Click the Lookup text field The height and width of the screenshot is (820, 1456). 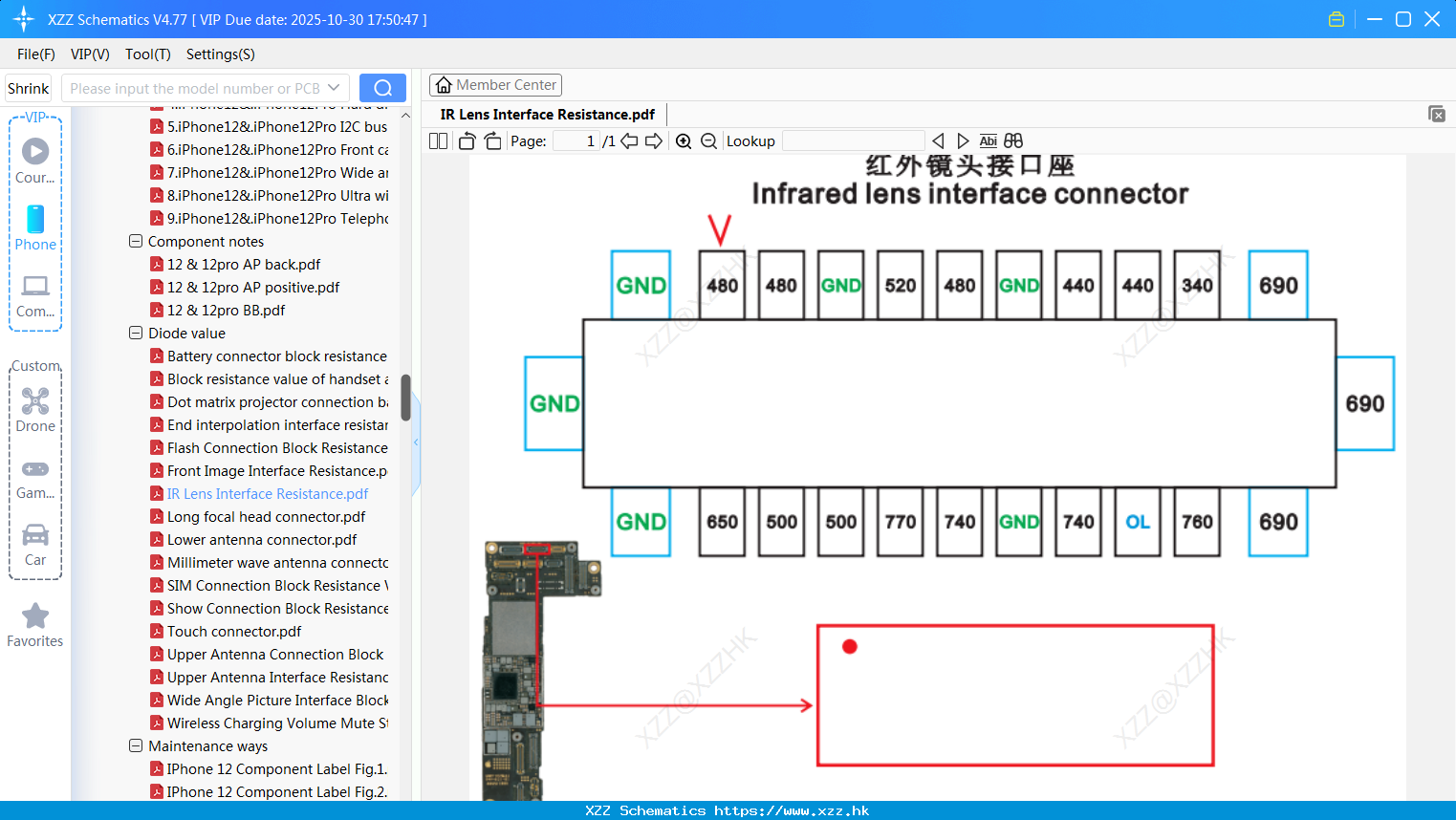tap(853, 141)
